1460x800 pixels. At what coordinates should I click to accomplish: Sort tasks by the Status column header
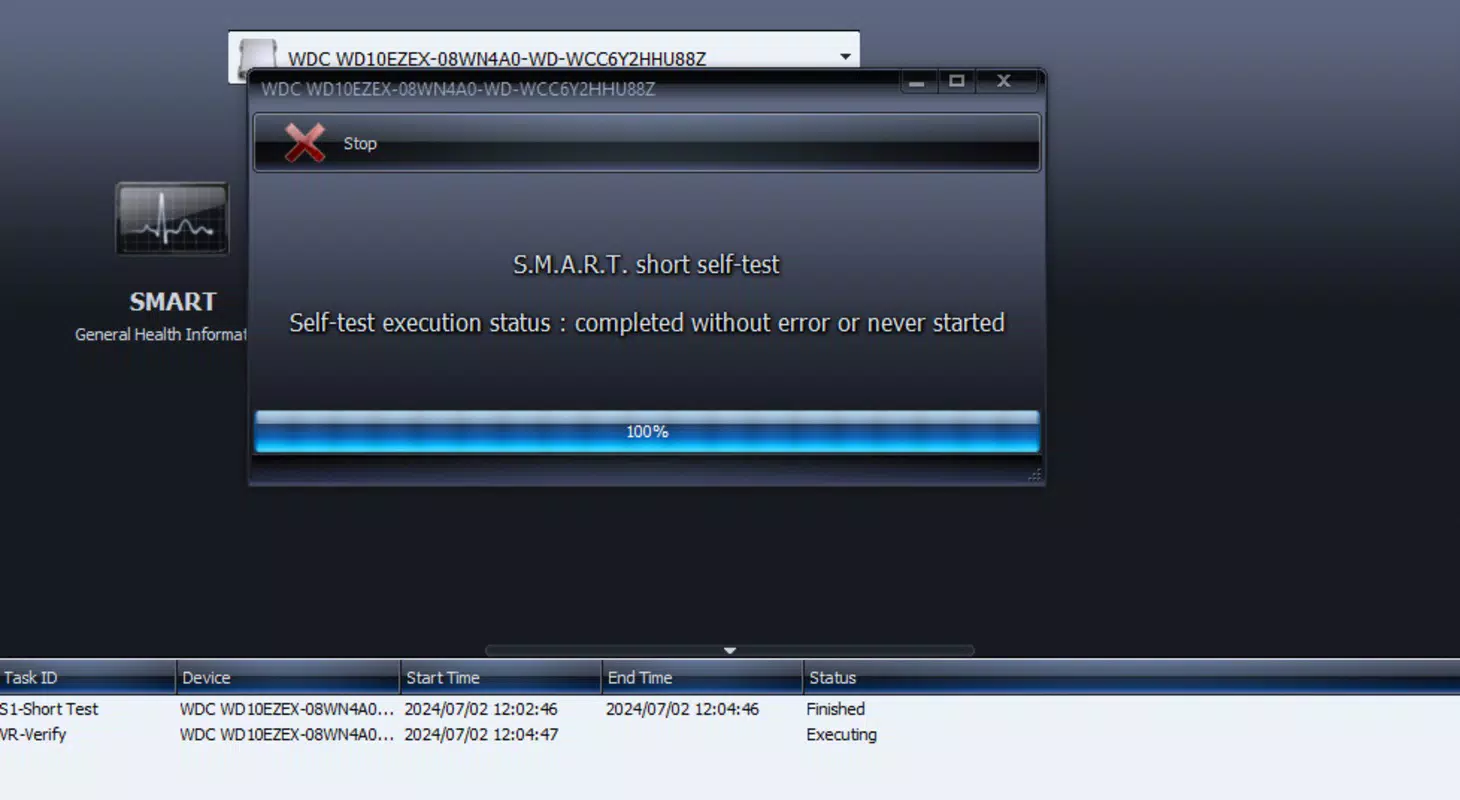click(1131, 677)
